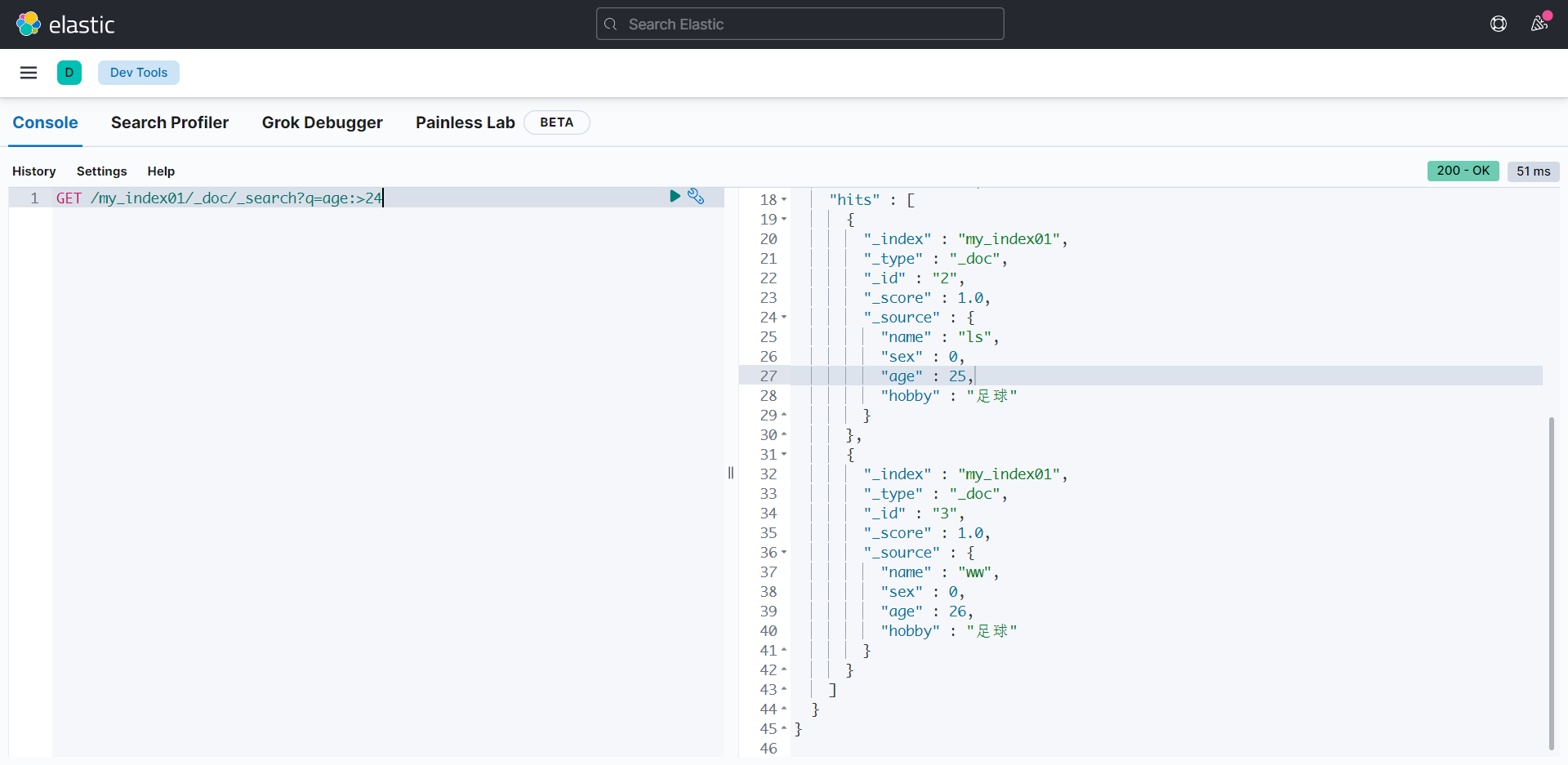The image size is (1568, 765).
Task: Toggle the fold marker at line 42
Action: tap(784, 670)
